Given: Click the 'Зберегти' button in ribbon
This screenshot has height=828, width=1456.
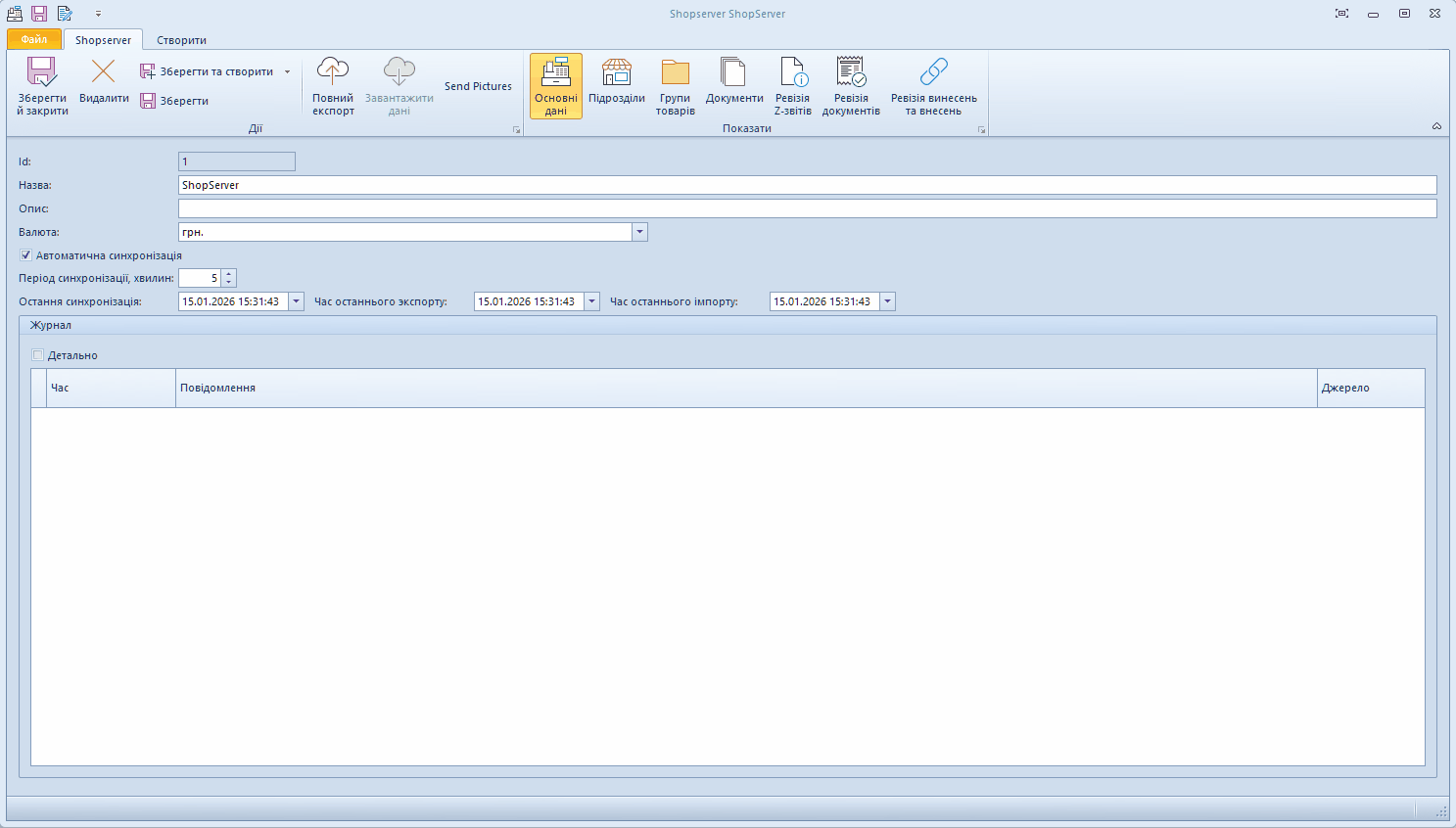Looking at the screenshot, I should 174,101.
